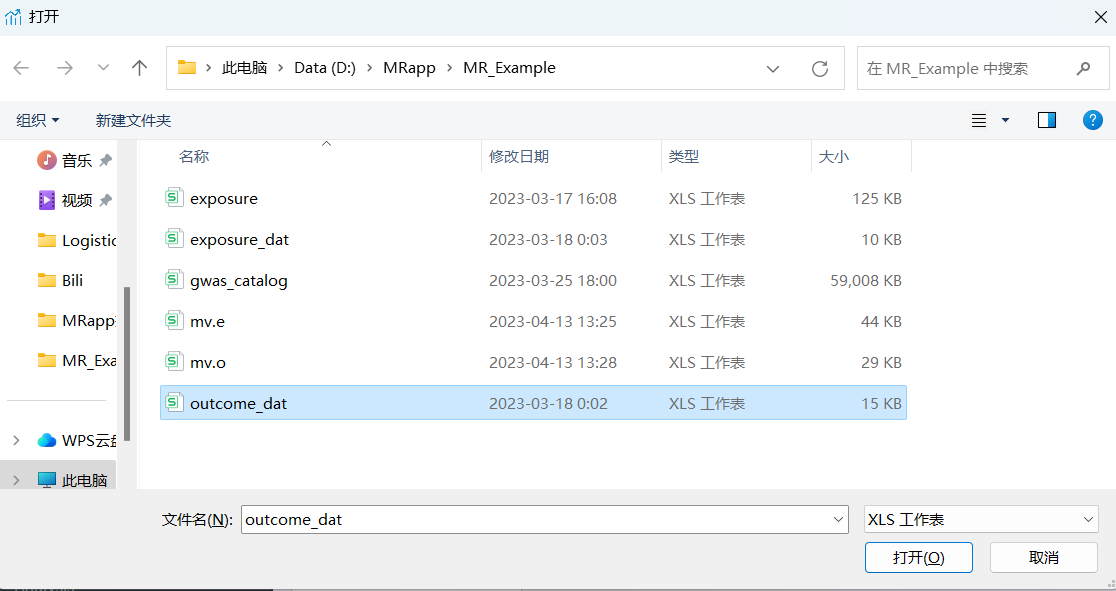This screenshot has height=591, width=1116.
Task: Click 新建文件夹 to create a folder
Action: tap(133, 119)
